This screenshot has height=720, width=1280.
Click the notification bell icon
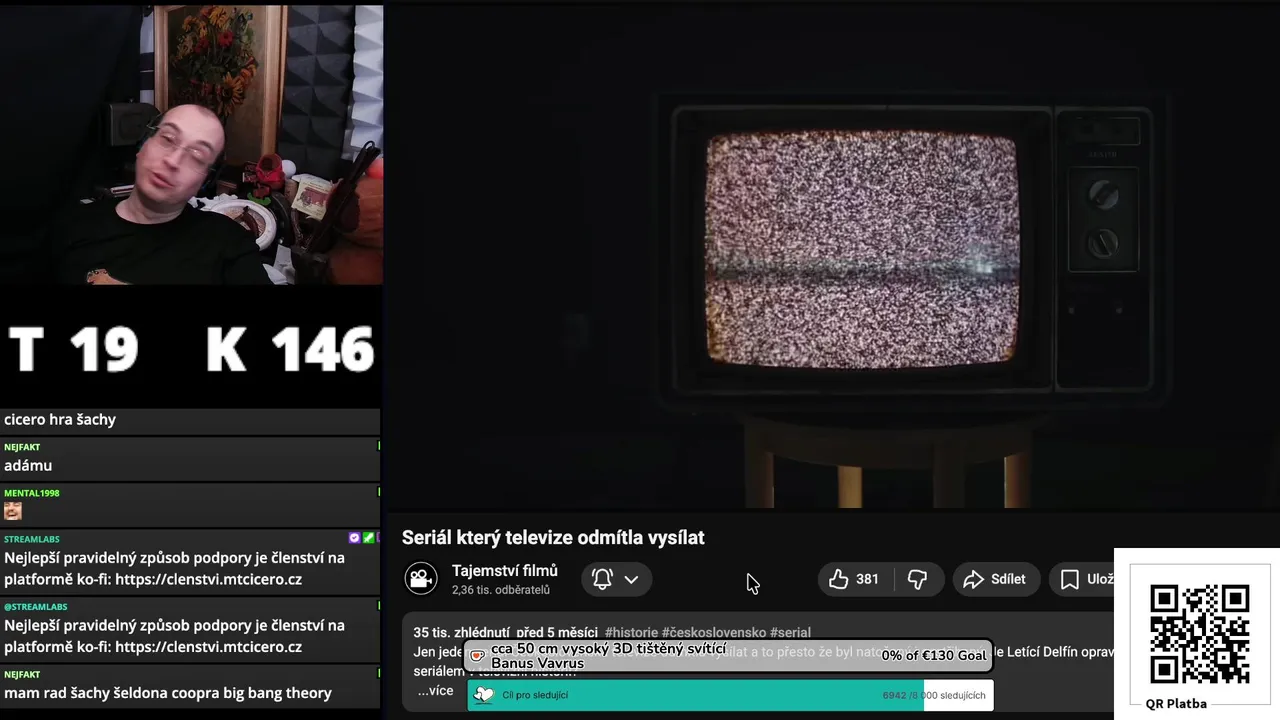click(x=602, y=579)
